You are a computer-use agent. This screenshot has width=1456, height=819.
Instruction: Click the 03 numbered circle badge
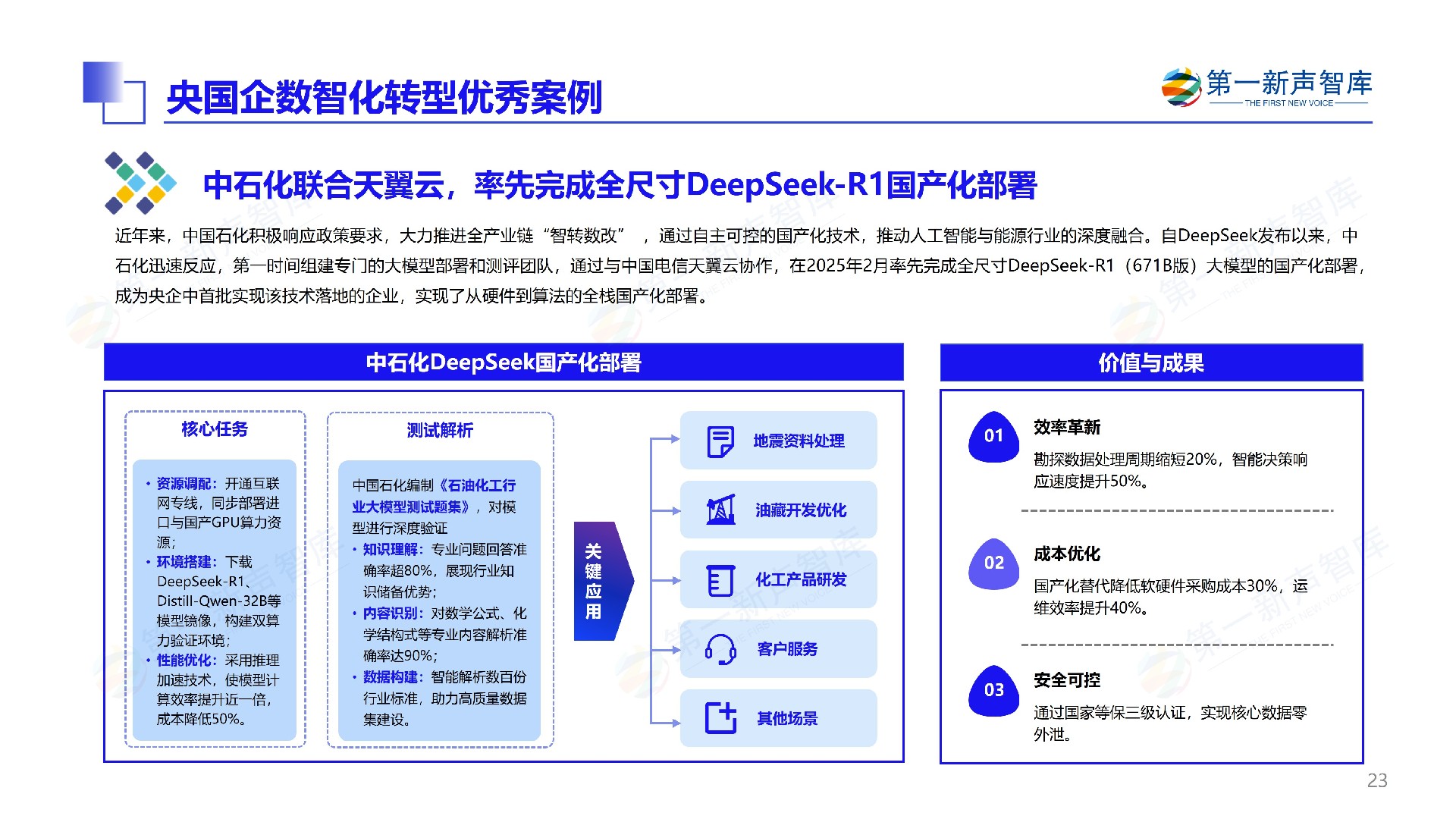tap(993, 690)
